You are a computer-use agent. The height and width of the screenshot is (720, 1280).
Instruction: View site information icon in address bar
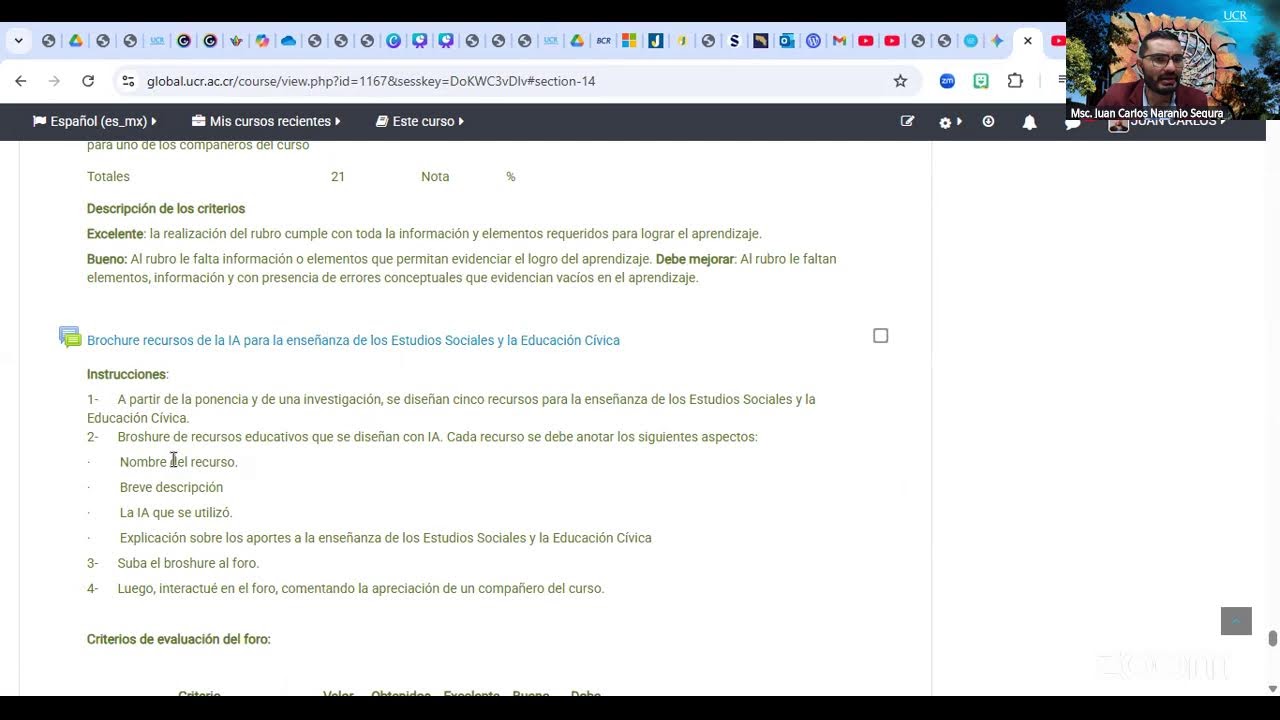click(x=128, y=81)
